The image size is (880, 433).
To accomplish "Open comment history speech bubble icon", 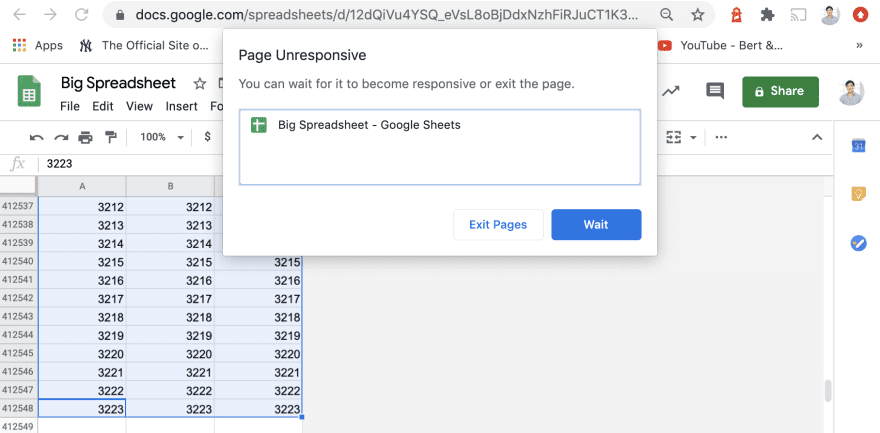I will click(715, 91).
